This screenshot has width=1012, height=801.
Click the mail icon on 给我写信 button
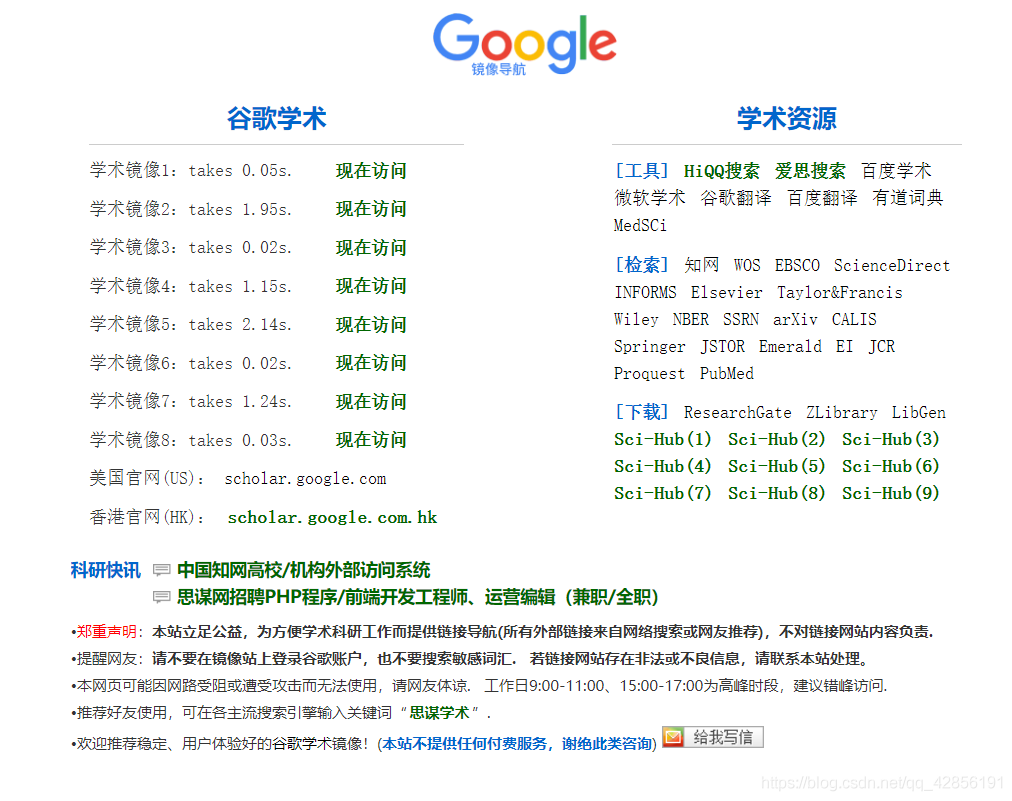(673, 737)
